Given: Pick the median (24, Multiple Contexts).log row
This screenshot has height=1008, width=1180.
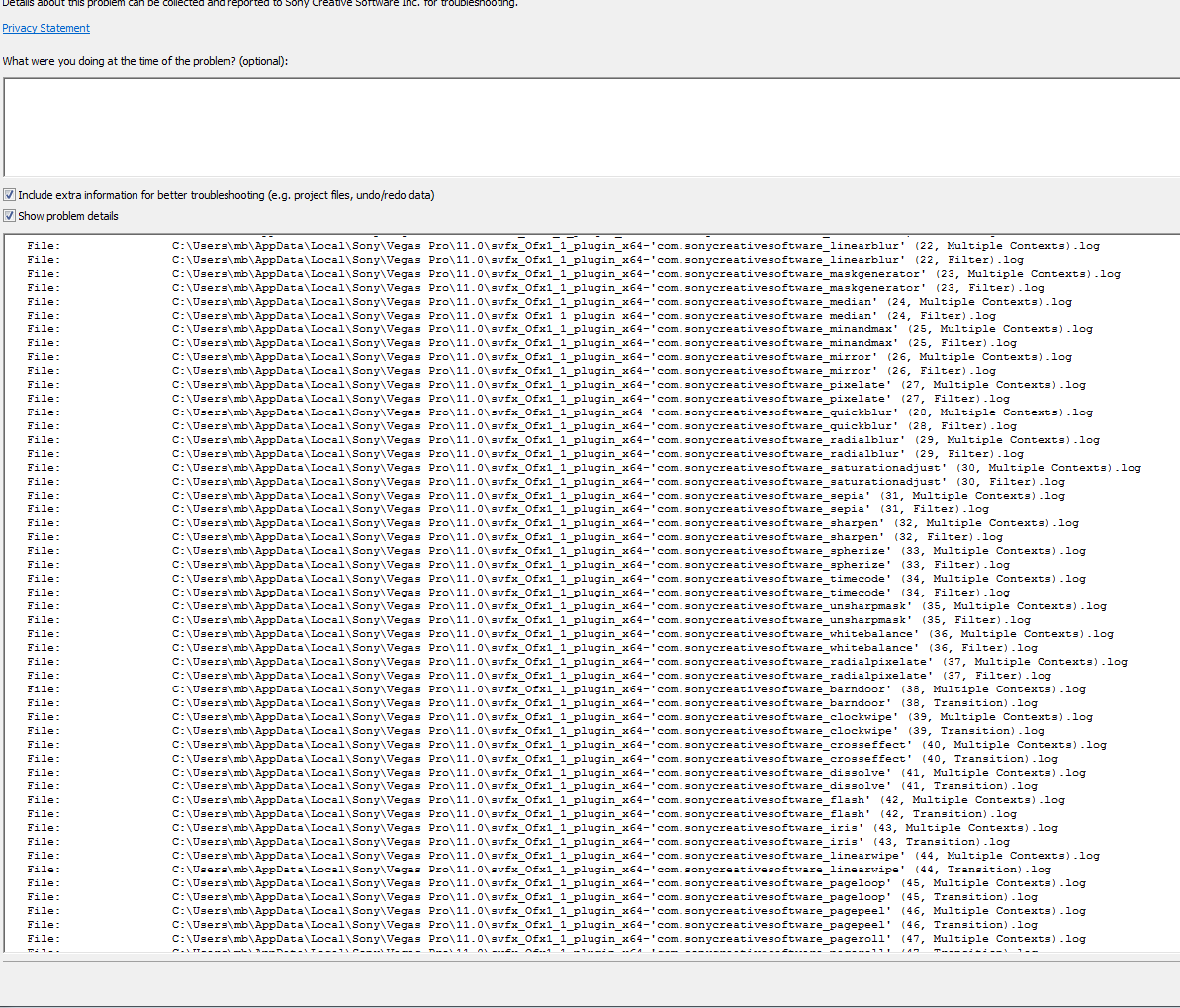Looking at the screenshot, I should [549, 302].
